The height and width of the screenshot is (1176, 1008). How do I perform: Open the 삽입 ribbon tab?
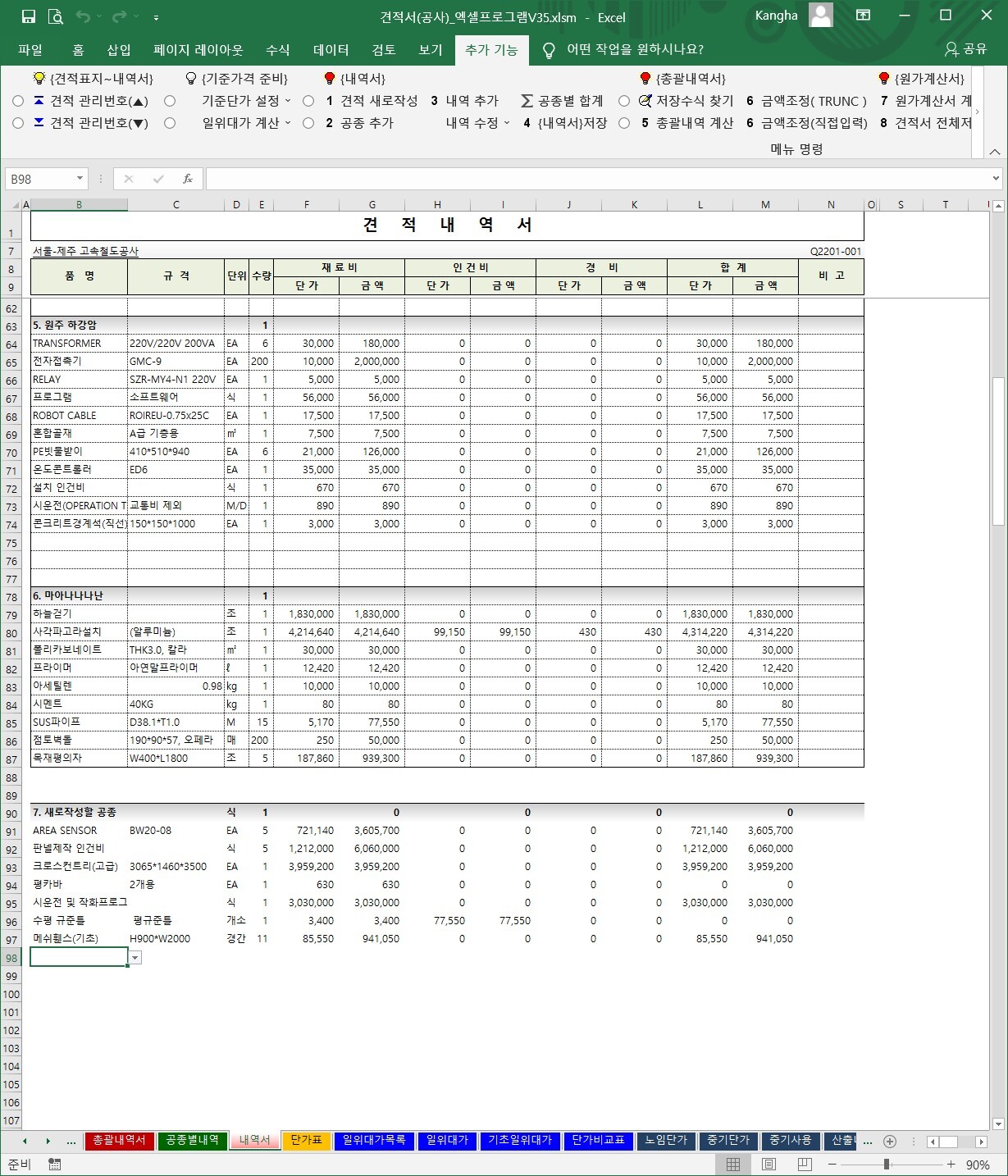119,50
